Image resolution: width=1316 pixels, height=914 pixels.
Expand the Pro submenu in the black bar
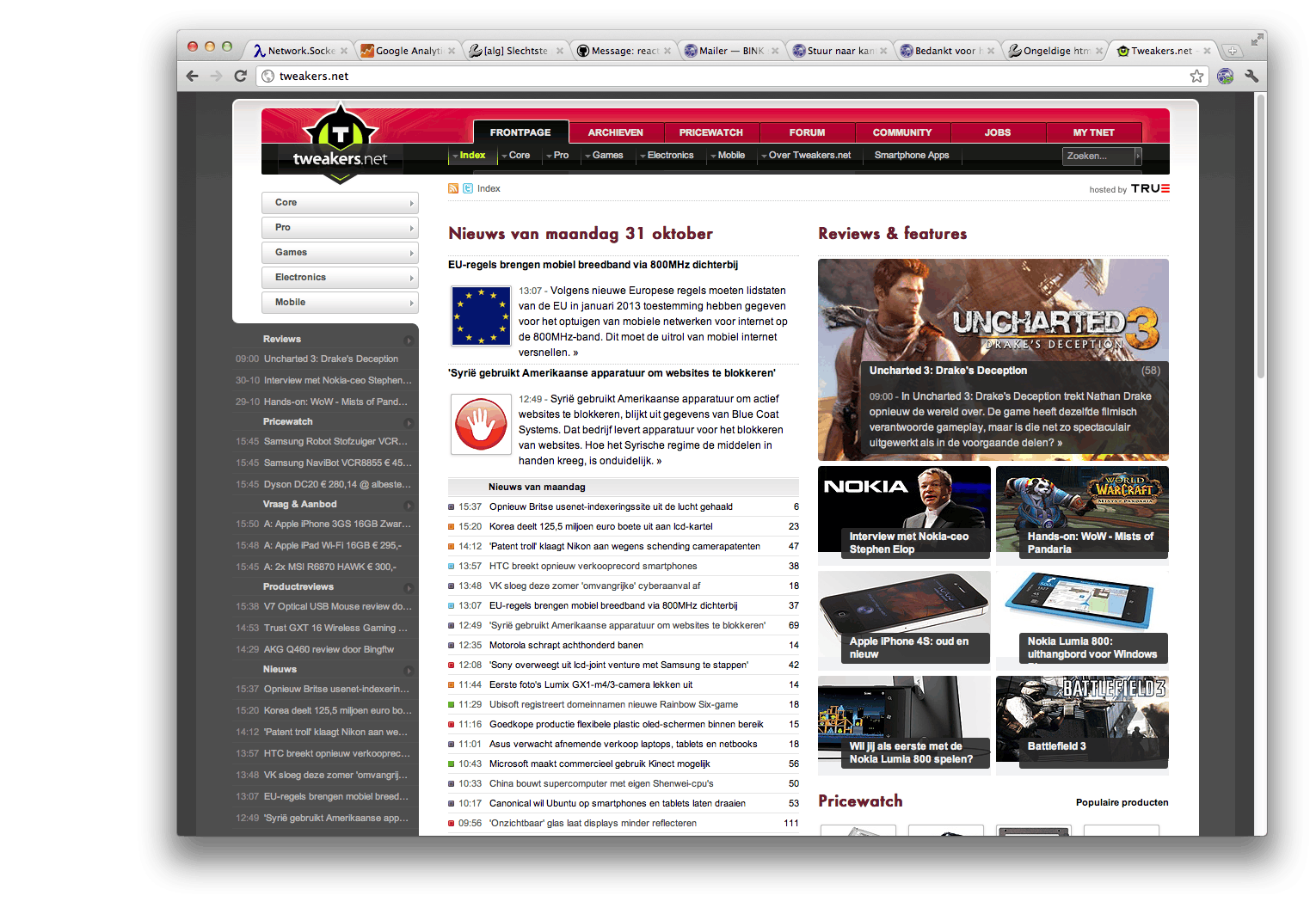coord(558,156)
